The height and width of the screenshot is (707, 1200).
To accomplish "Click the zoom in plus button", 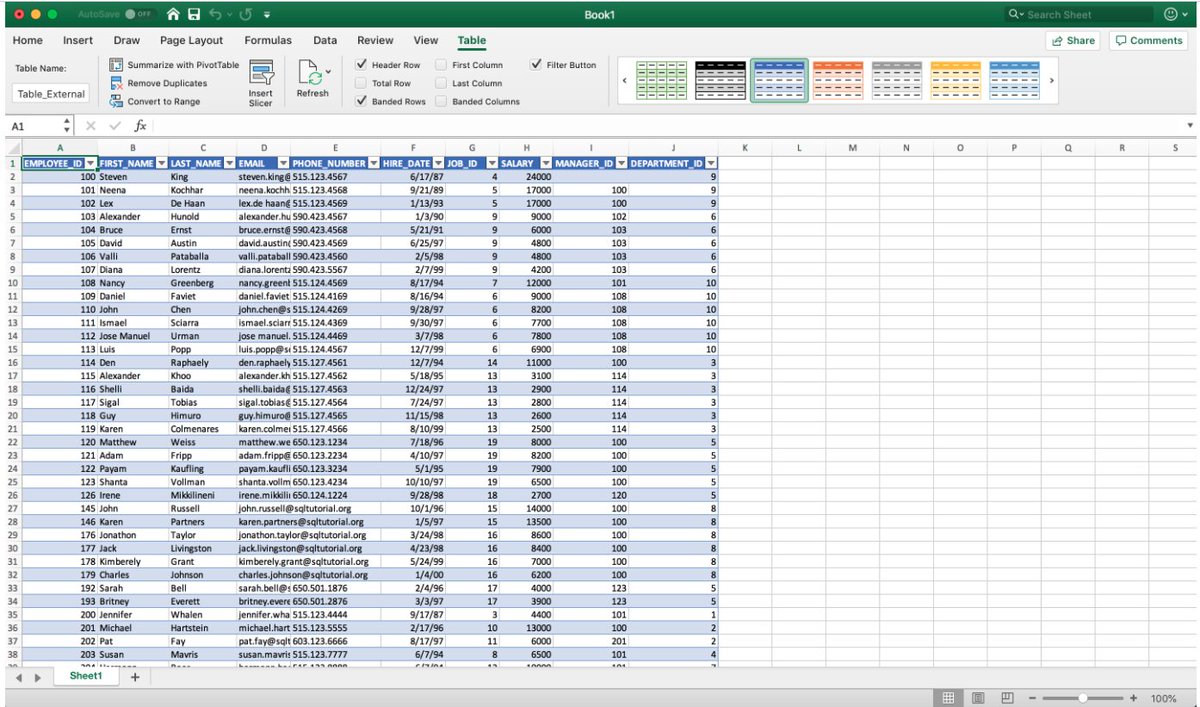I will coord(1133,698).
